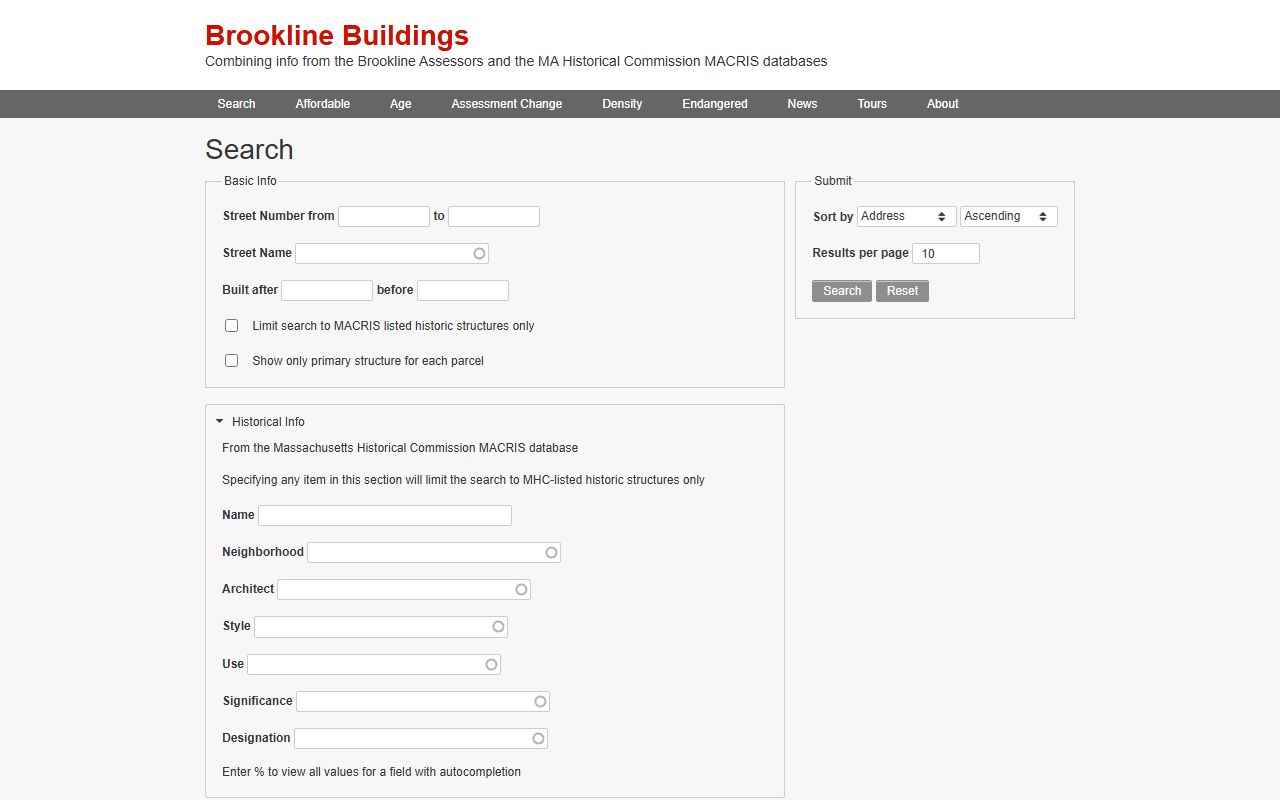The width and height of the screenshot is (1280, 800).
Task: Click the Street Name field circle icon
Action: pyautogui.click(x=479, y=253)
